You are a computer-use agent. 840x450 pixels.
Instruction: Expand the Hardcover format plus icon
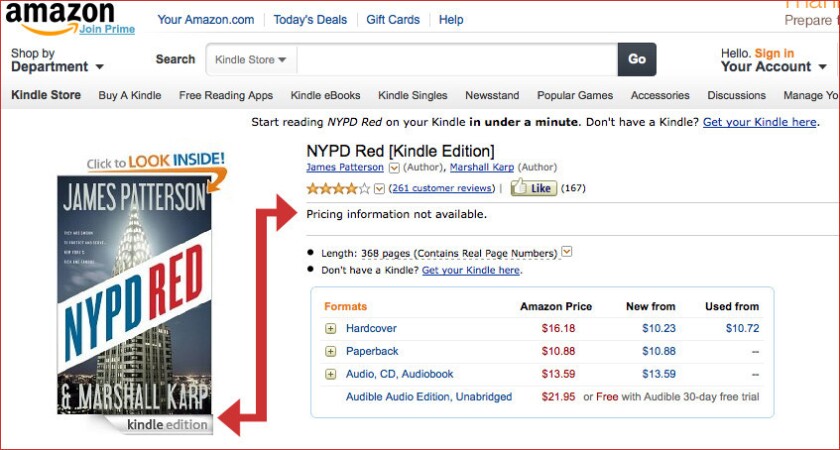click(331, 328)
